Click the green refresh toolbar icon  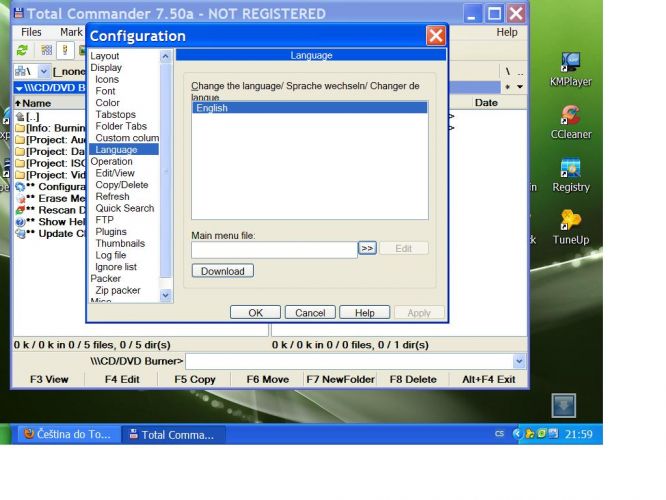(x=22, y=51)
